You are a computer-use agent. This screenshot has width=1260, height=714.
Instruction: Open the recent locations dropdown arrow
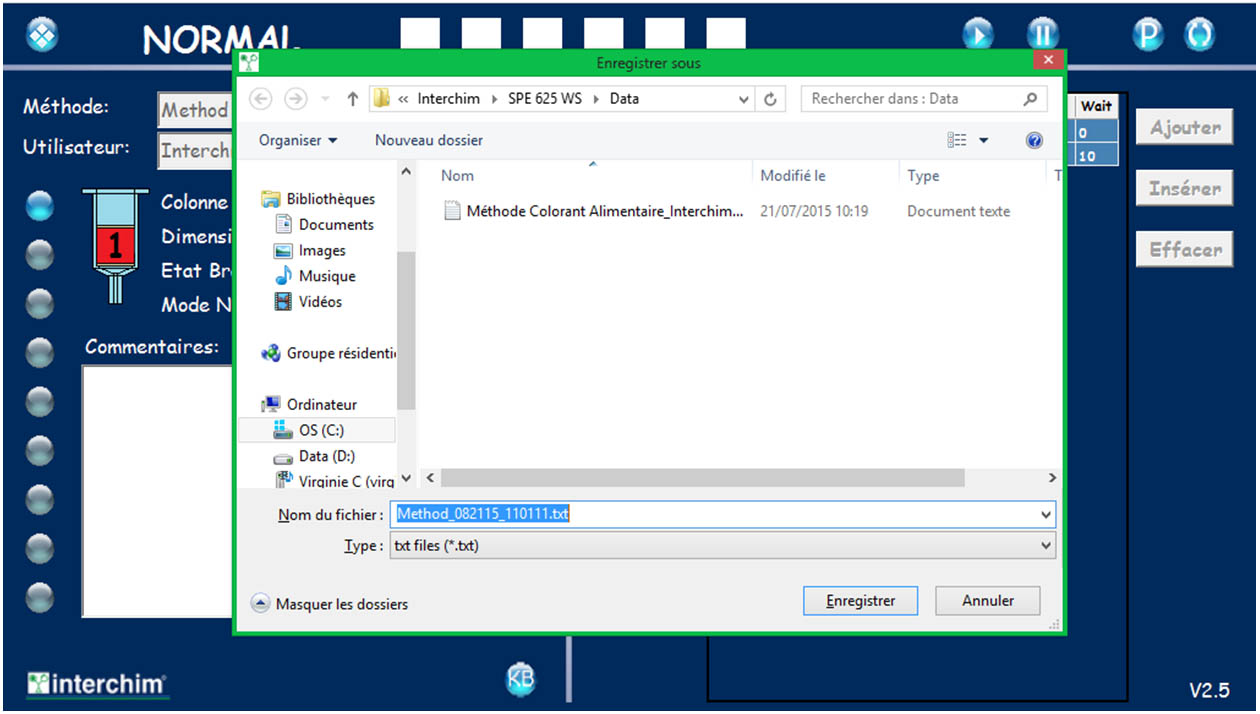[x=325, y=100]
